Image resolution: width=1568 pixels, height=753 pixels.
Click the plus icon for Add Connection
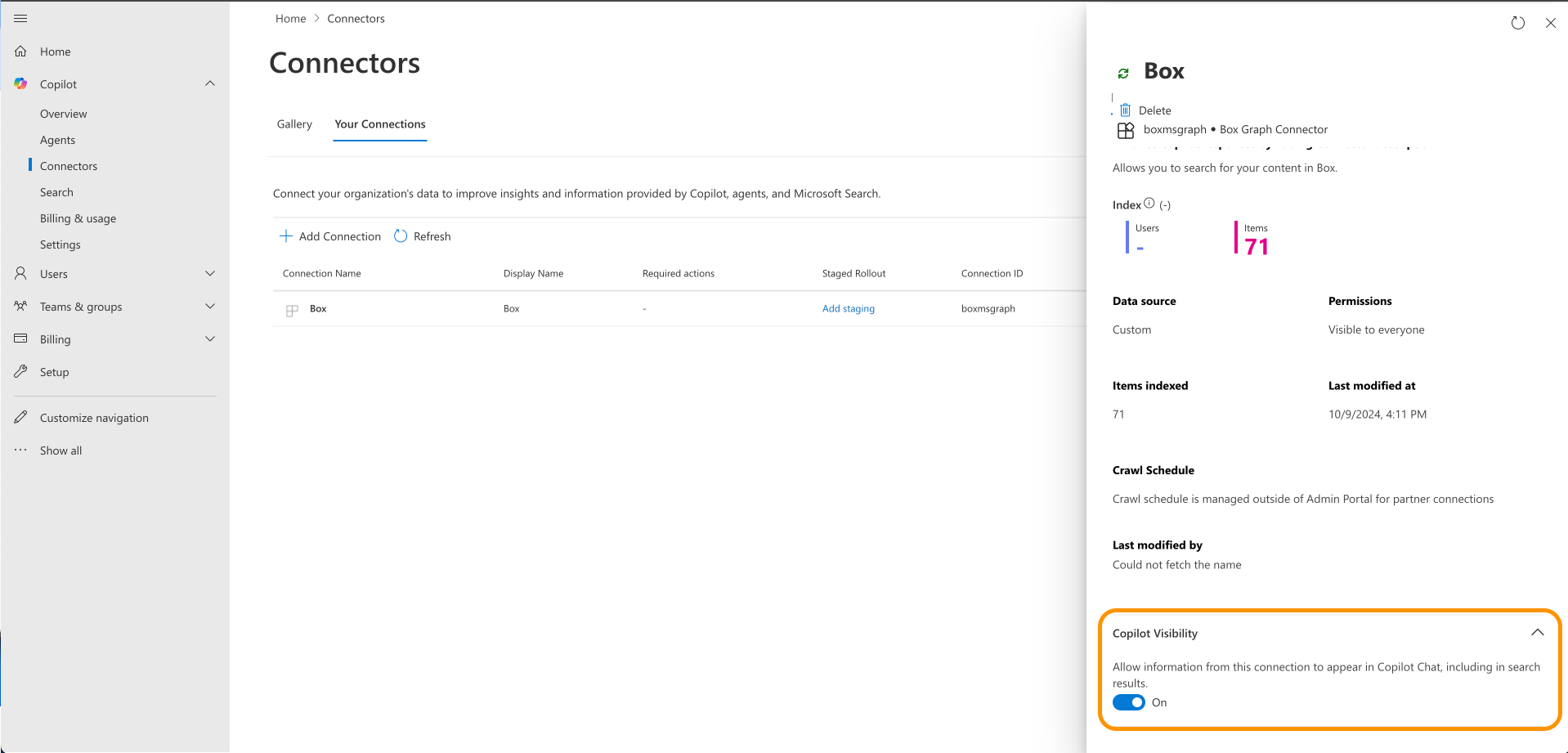point(286,236)
